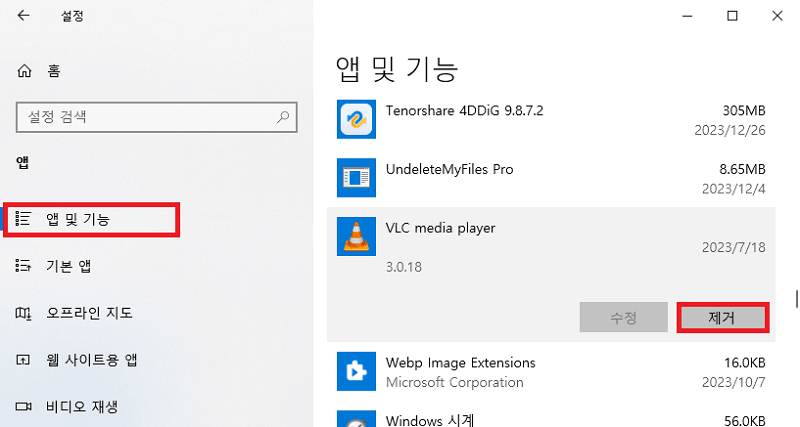Click the 305MB size value

tap(744, 111)
